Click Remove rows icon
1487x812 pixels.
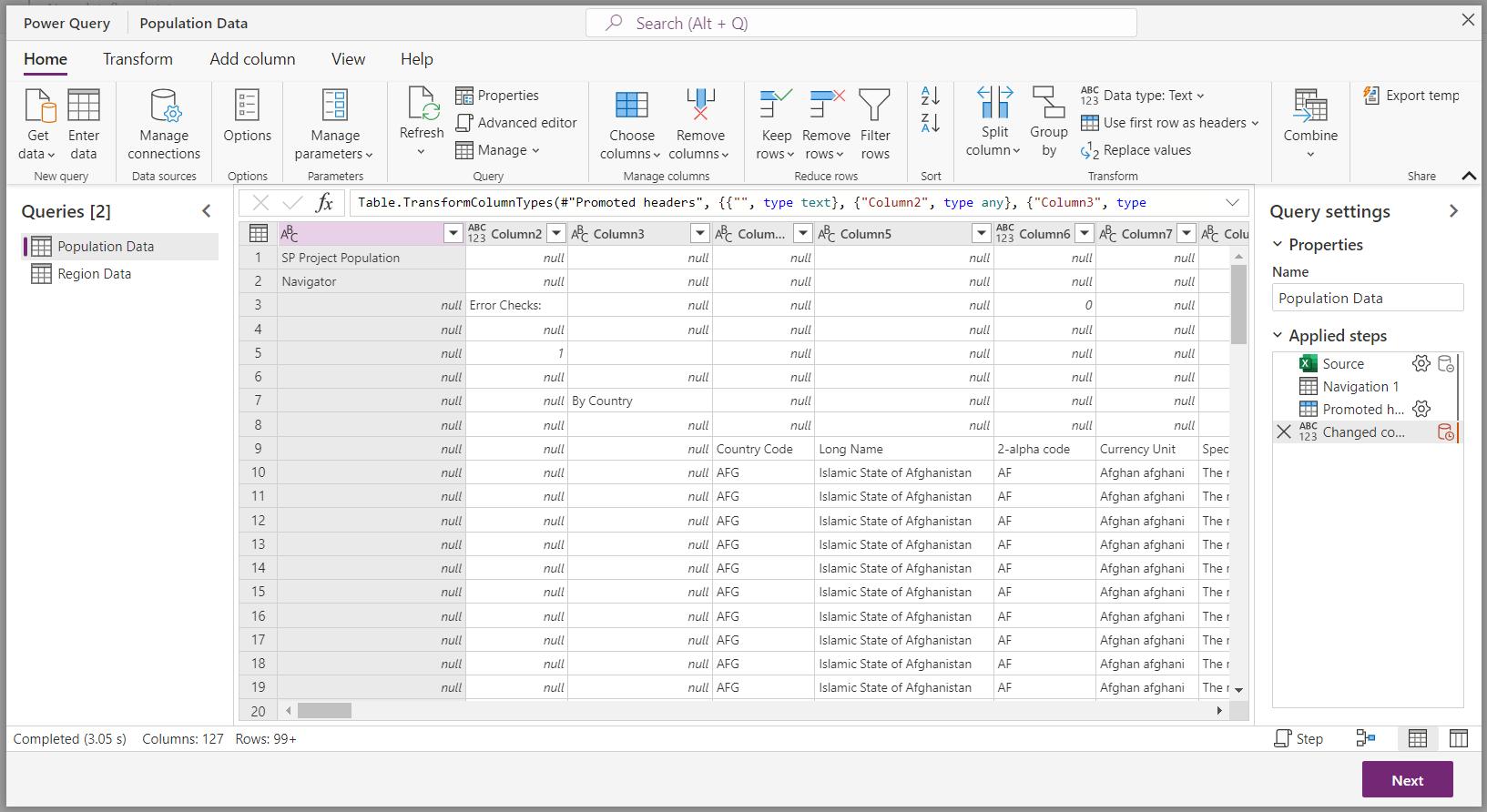pyautogui.click(x=826, y=106)
